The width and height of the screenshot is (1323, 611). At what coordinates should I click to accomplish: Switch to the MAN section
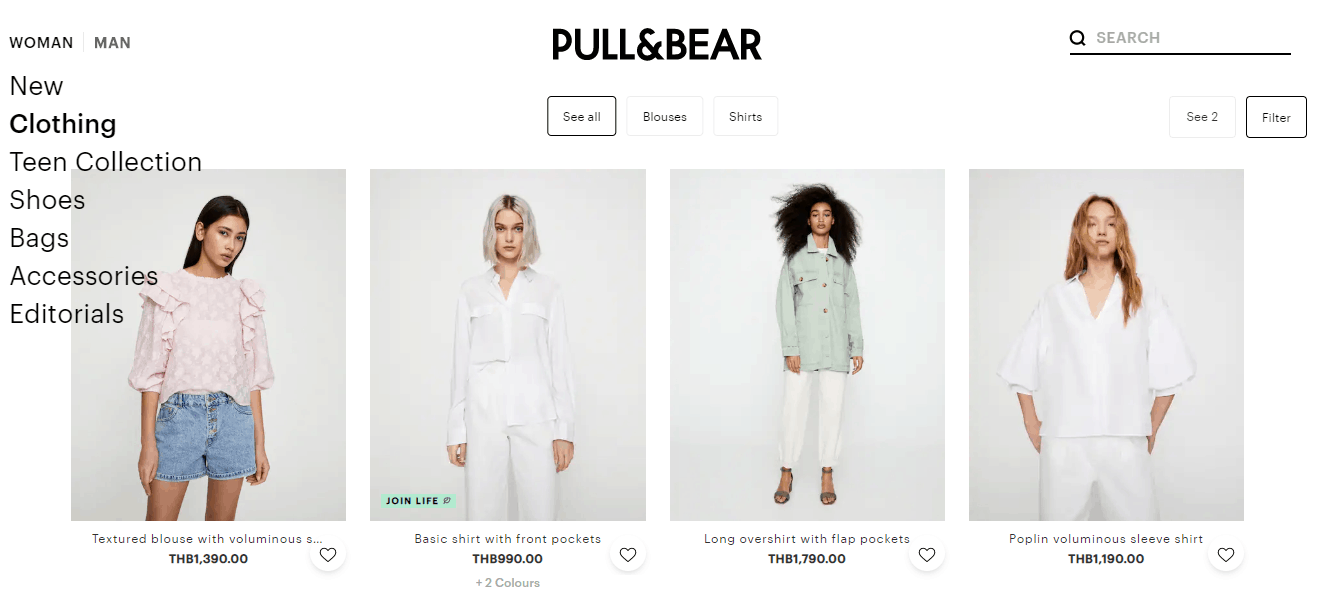coord(112,43)
